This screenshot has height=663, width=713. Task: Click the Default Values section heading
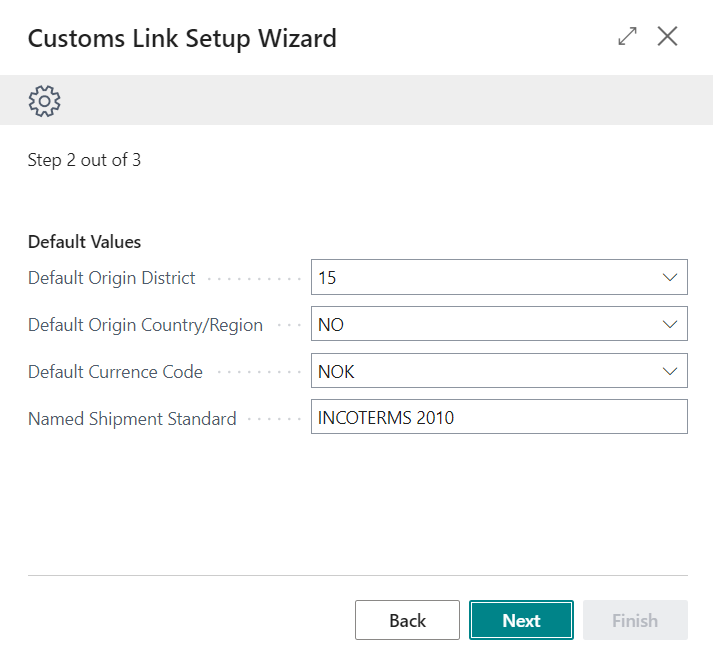[84, 242]
